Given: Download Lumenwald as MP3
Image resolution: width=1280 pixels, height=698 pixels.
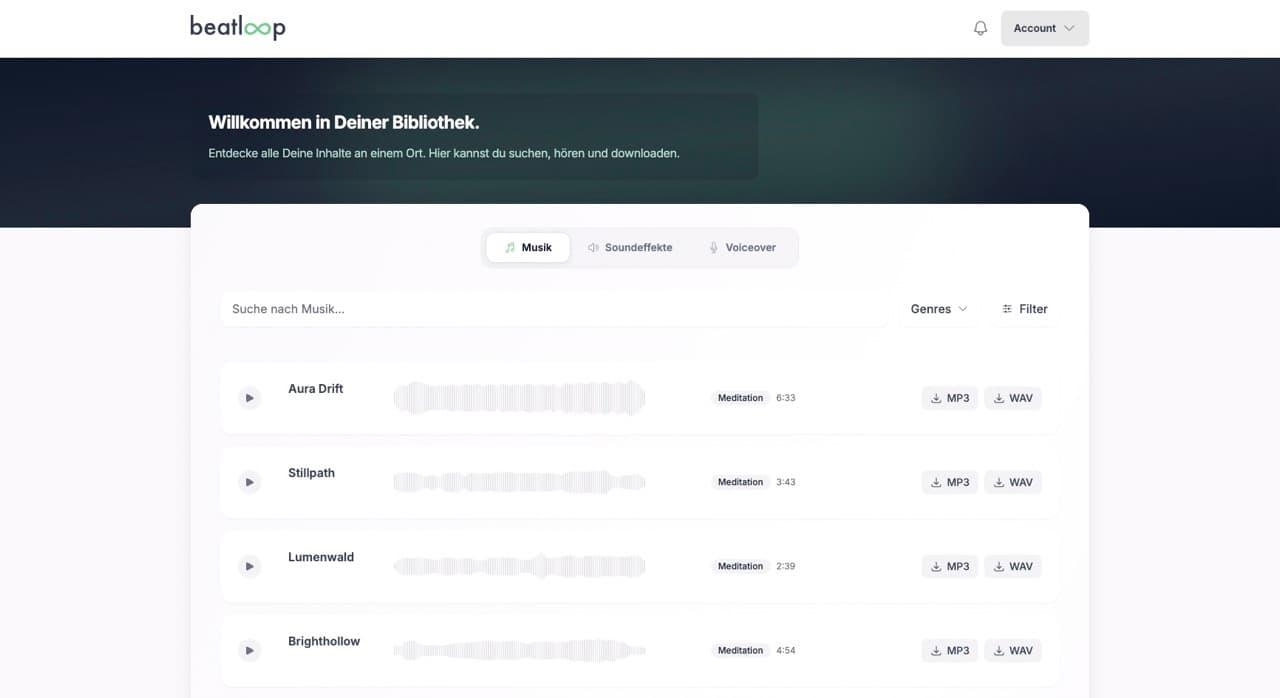Looking at the screenshot, I should (x=949, y=566).
